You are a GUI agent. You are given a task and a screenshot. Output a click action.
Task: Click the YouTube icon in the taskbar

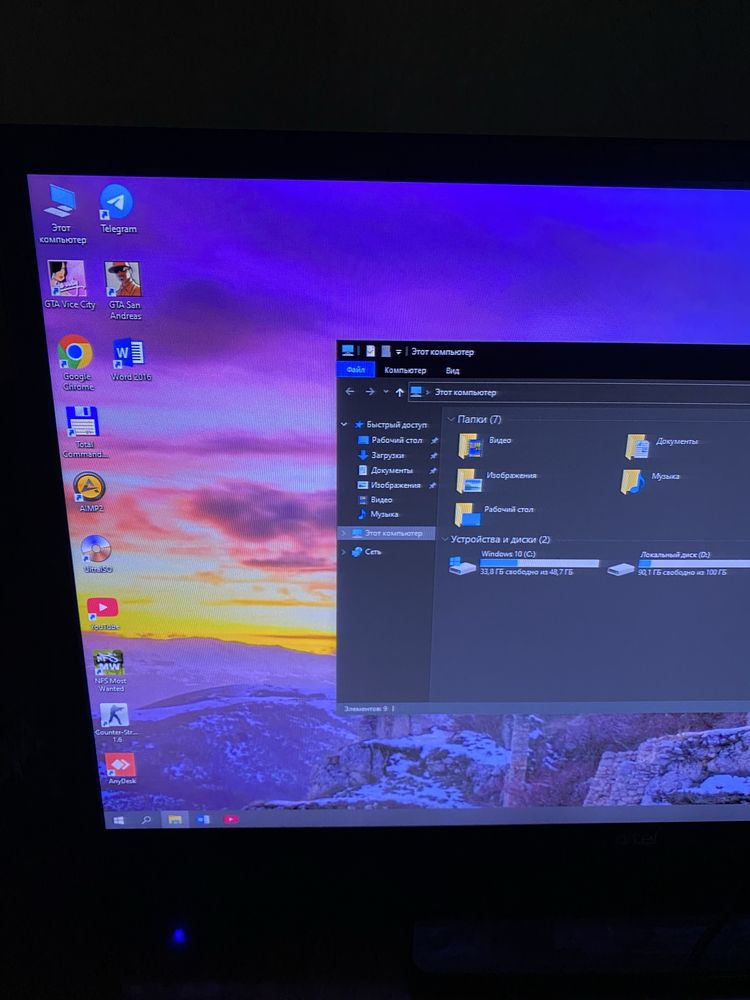coord(231,819)
